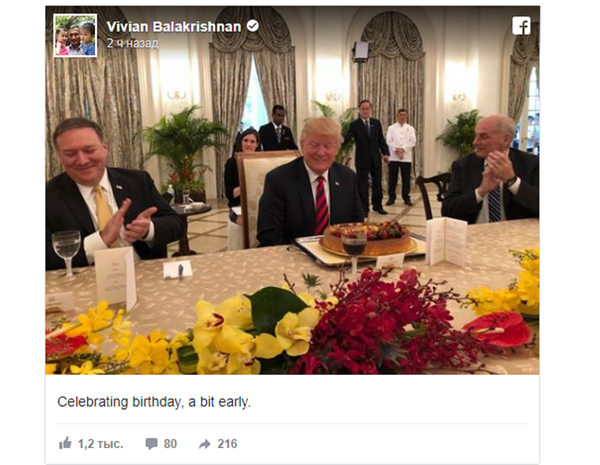Click the chef in white uniform
Viewport: 600px width, 465px height.
point(400,157)
